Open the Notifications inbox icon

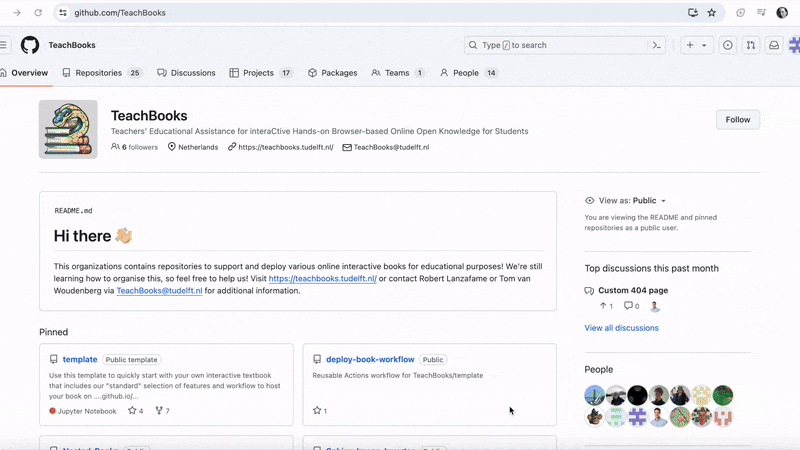774,45
